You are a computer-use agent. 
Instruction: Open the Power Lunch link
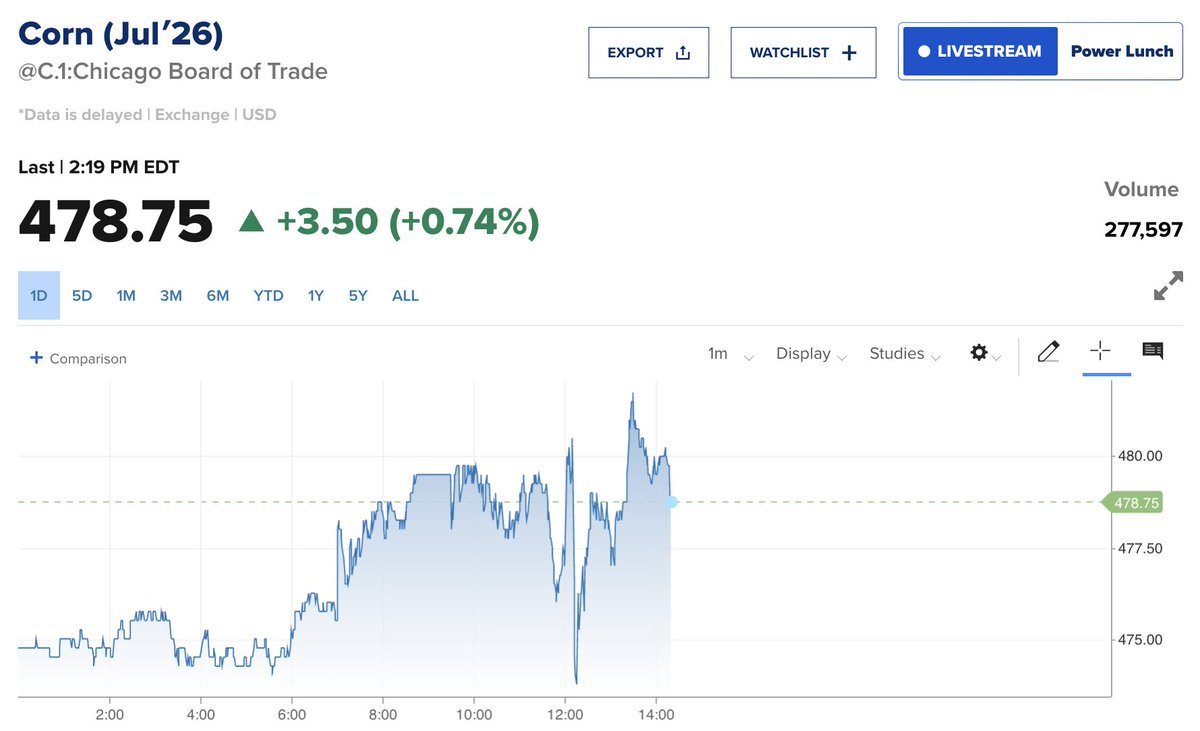tap(1122, 52)
